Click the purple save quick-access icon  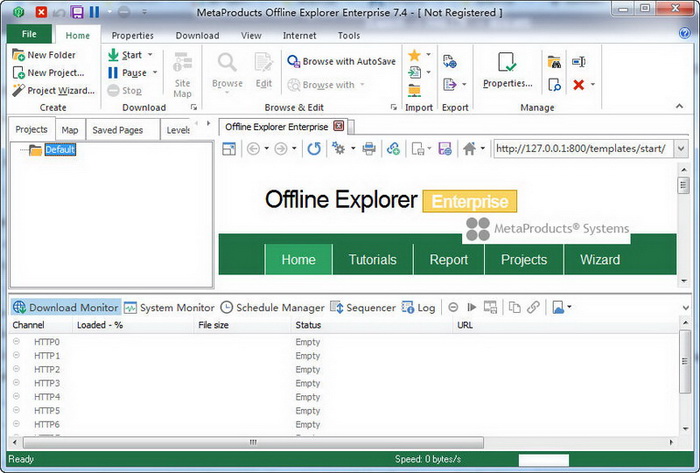77,12
